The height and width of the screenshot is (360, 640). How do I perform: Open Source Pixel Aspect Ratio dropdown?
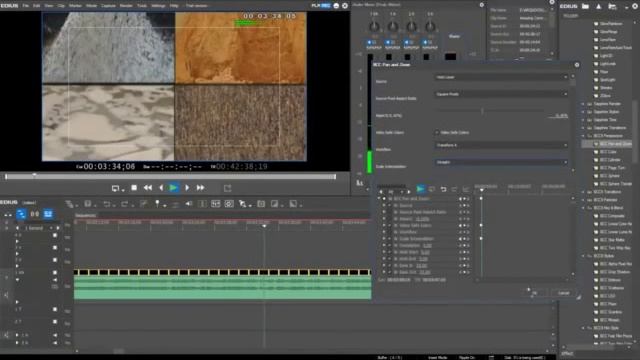coord(502,94)
